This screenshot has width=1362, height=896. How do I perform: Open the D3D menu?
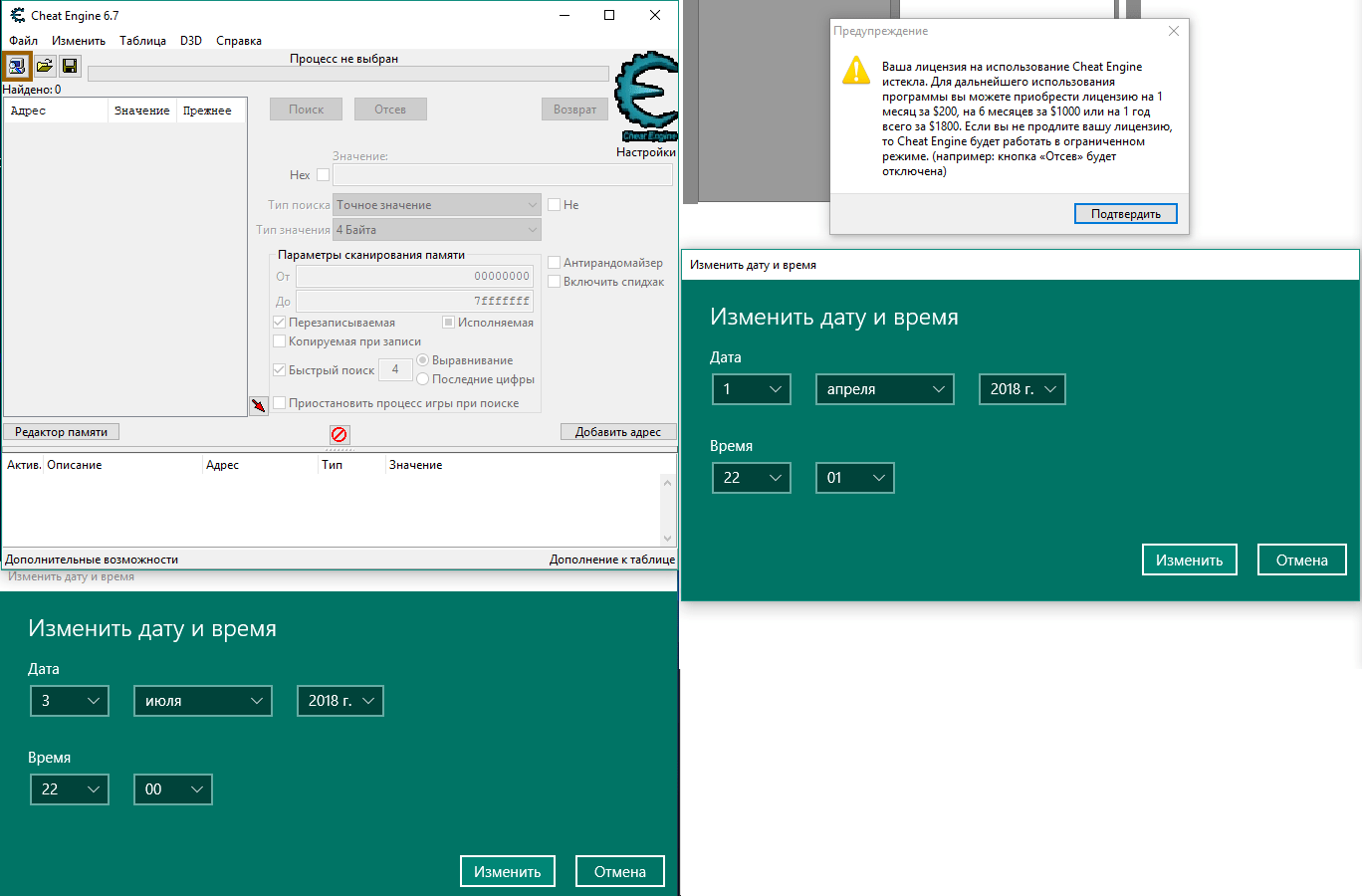[x=191, y=41]
